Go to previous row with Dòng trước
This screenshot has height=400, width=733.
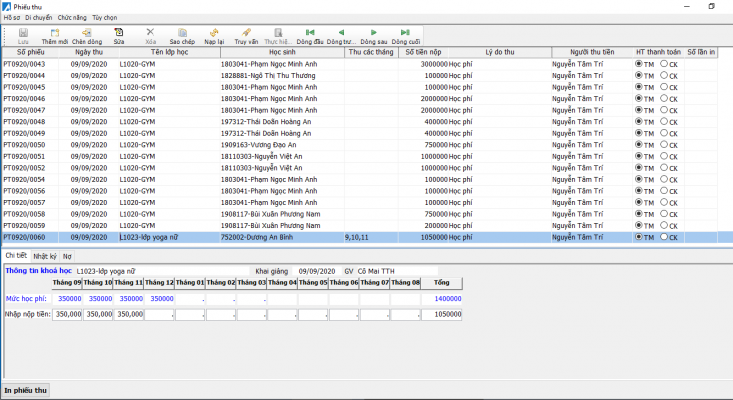pos(341,36)
